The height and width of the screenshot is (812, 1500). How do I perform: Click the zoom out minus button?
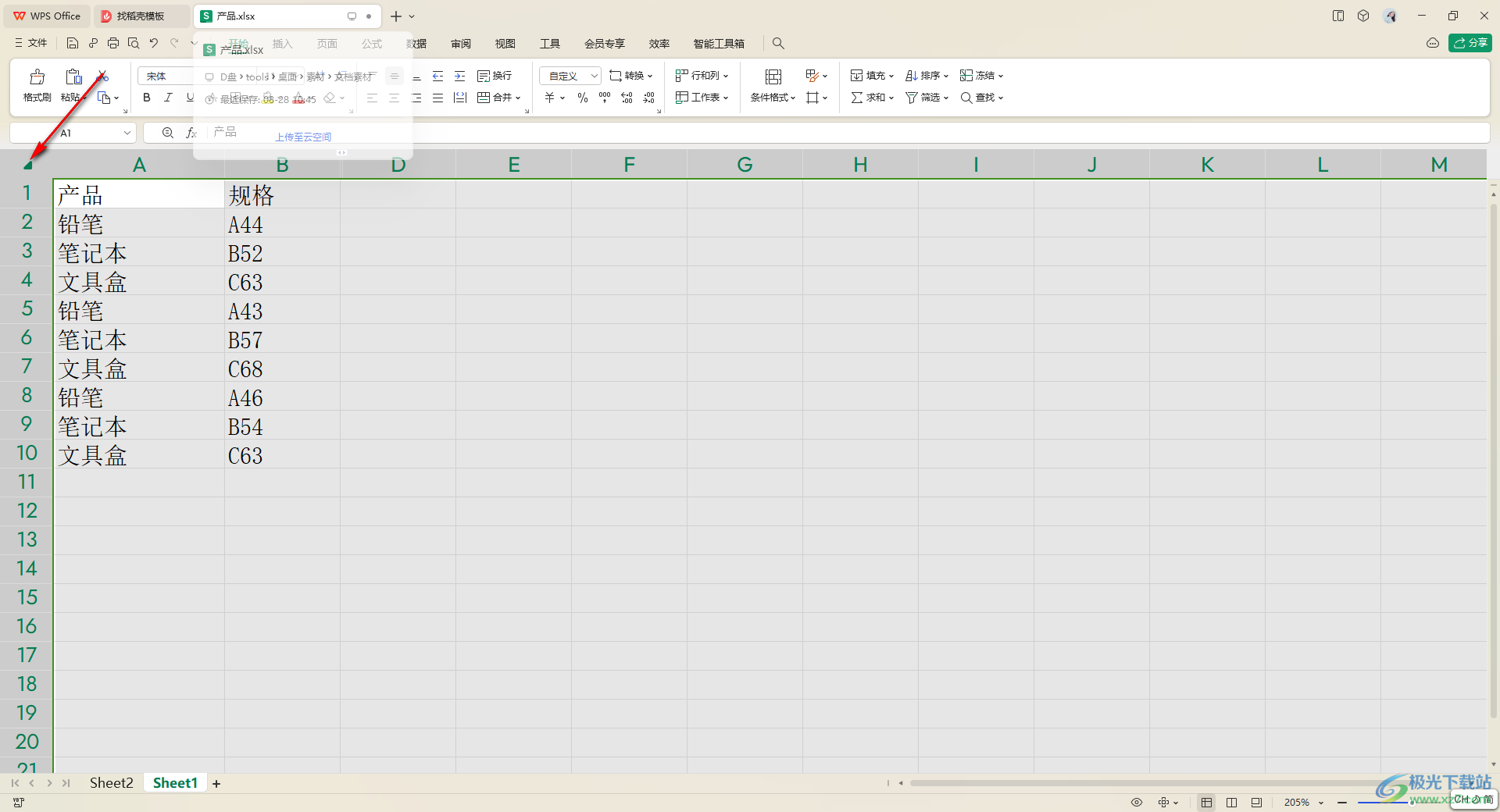tap(1342, 803)
